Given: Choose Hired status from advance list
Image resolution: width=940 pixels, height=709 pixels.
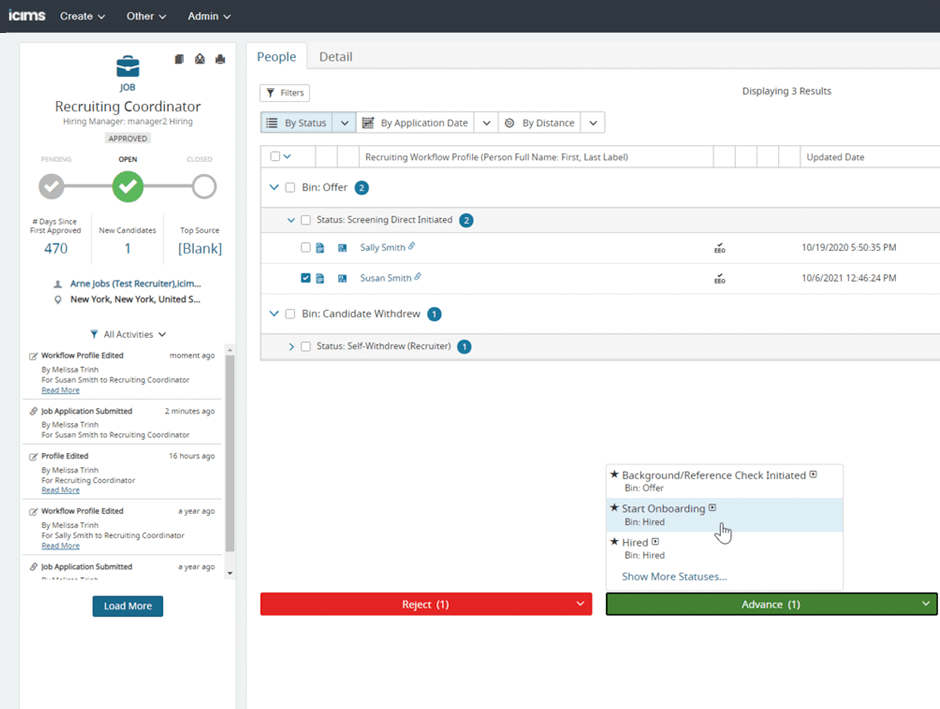Looking at the screenshot, I should [724, 548].
